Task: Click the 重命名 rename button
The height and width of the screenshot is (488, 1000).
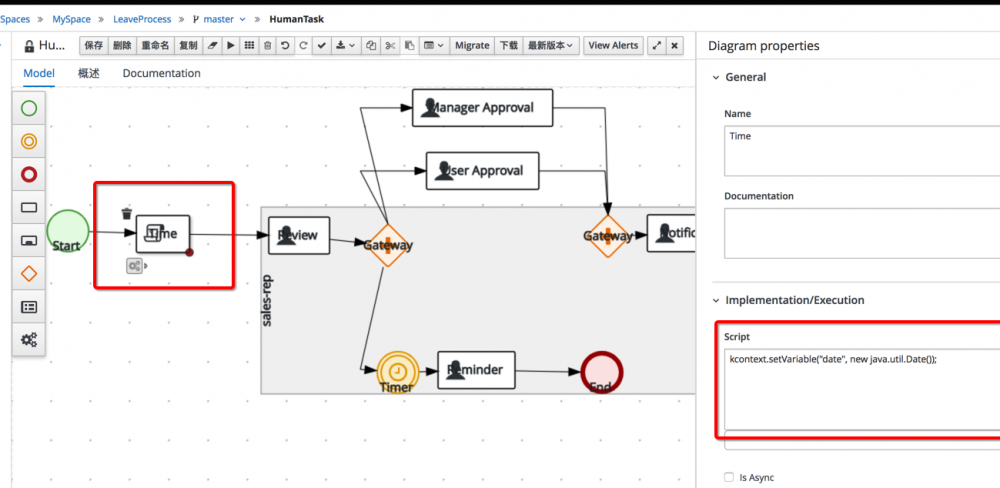Action: coord(156,46)
